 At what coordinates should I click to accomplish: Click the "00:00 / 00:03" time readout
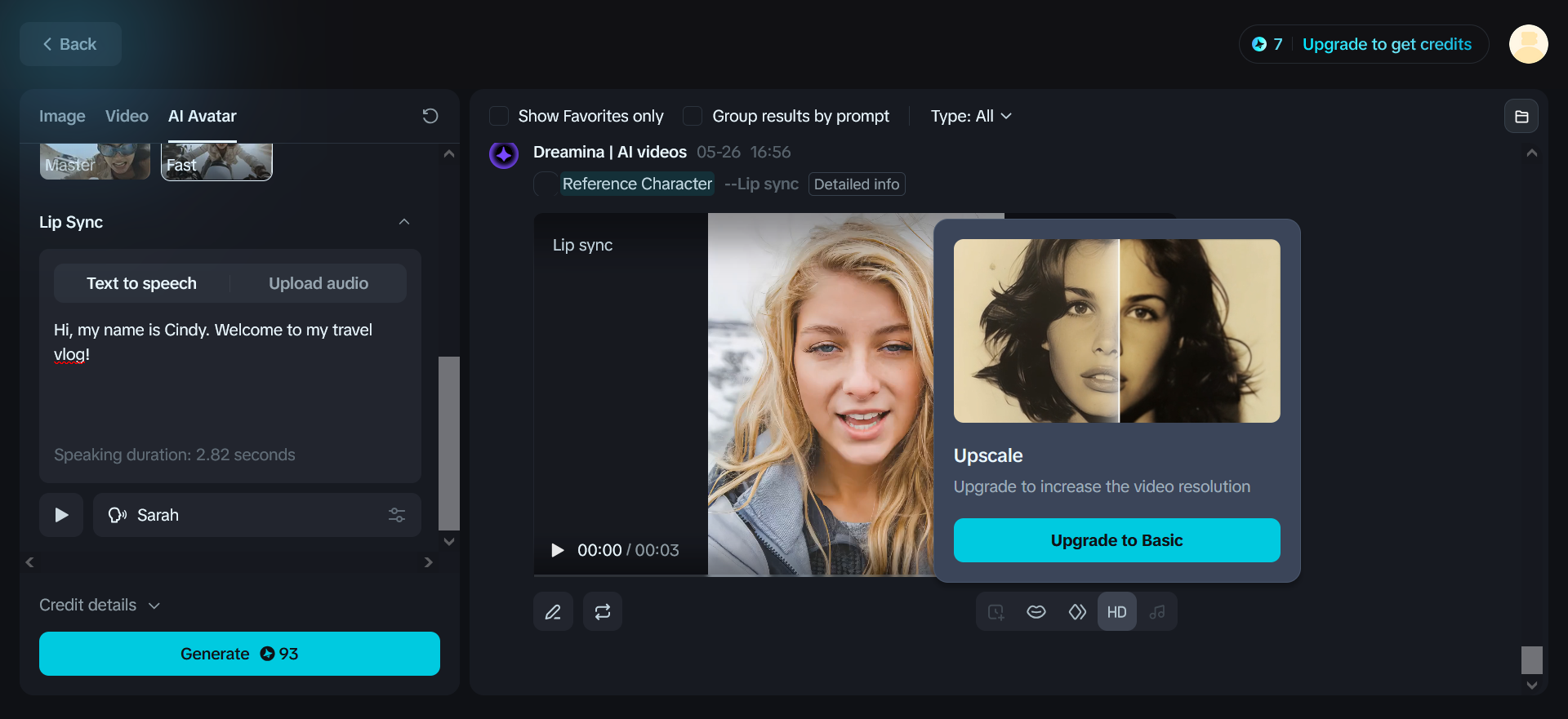tap(628, 550)
